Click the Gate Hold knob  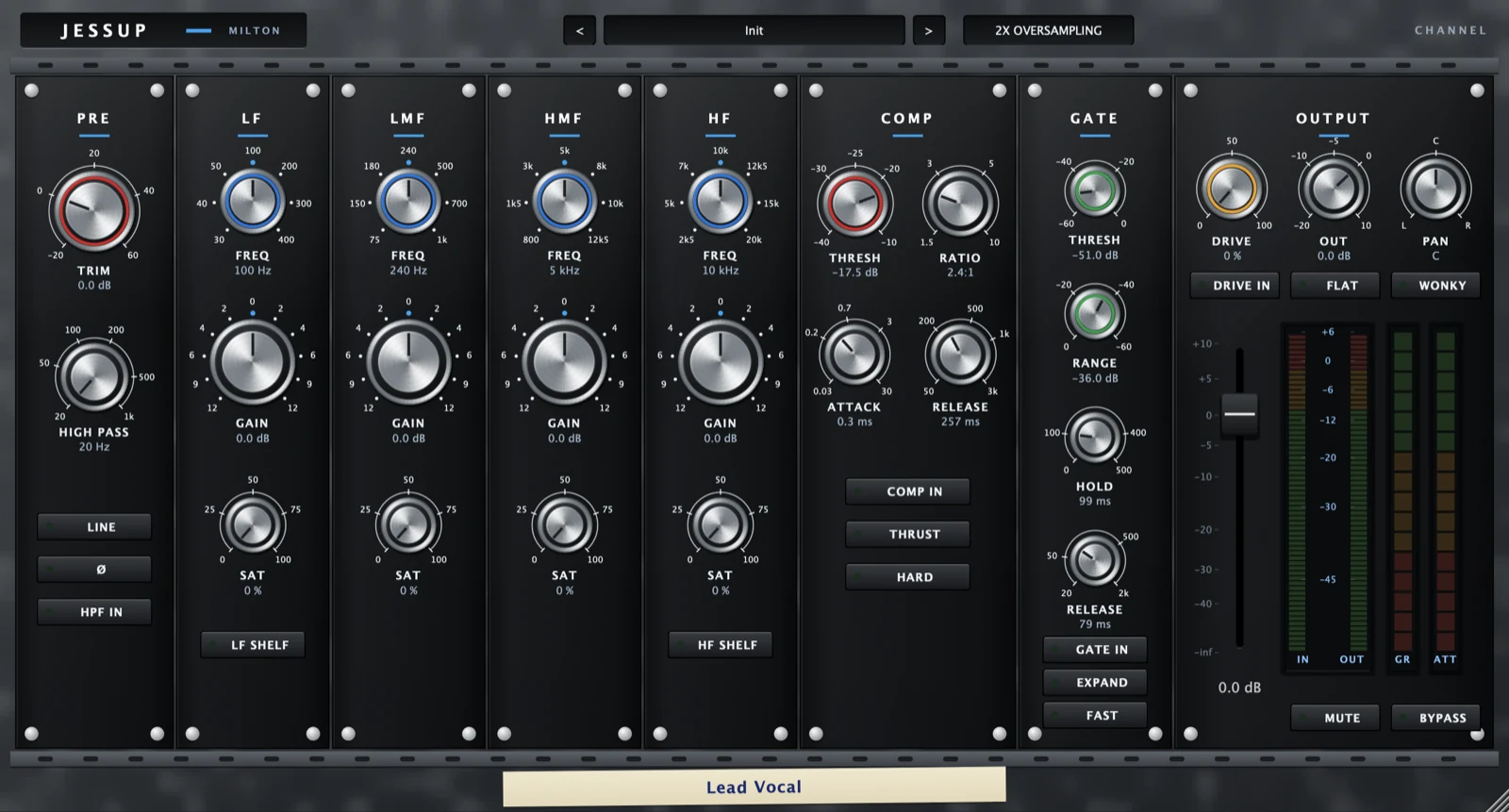click(1094, 436)
